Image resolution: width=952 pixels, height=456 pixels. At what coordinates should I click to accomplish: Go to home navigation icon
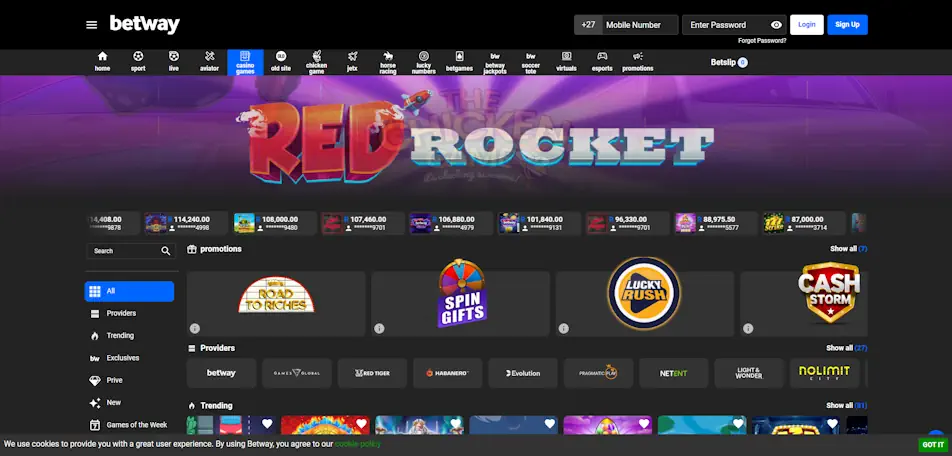103,62
